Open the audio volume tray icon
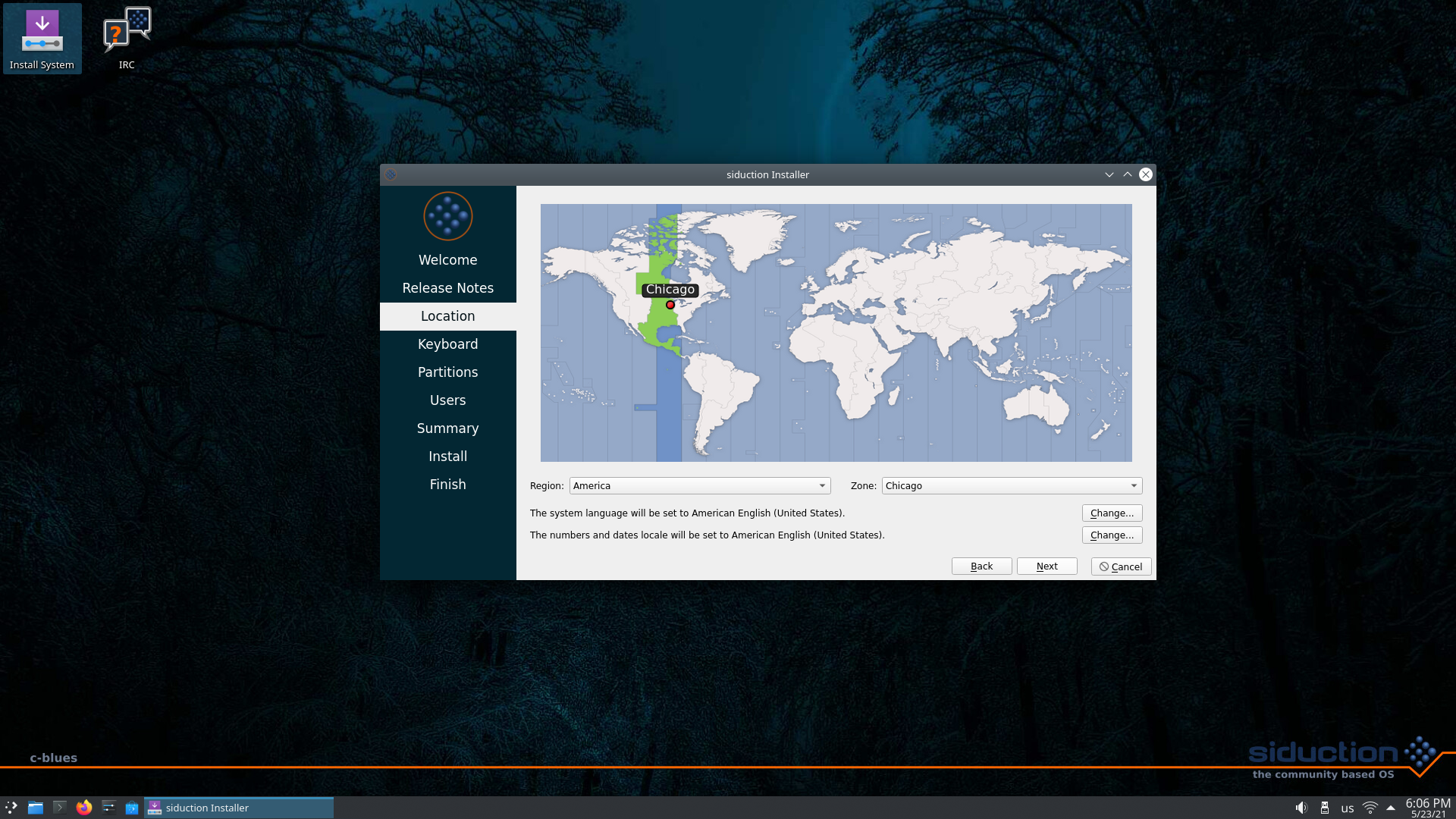Image resolution: width=1456 pixels, height=819 pixels. point(1301,808)
